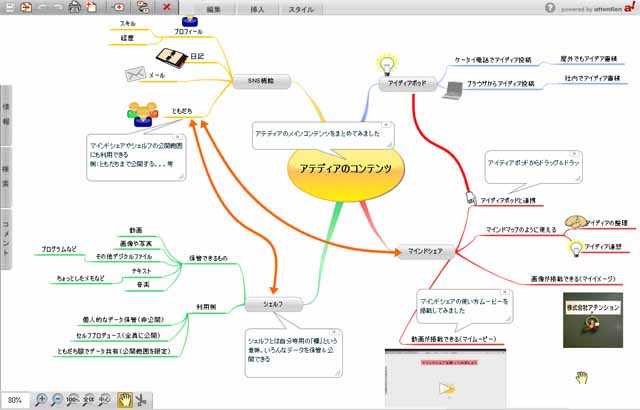640x410 pixels.
Task: Click the 80% zoom level field
Action: point(15,400)
